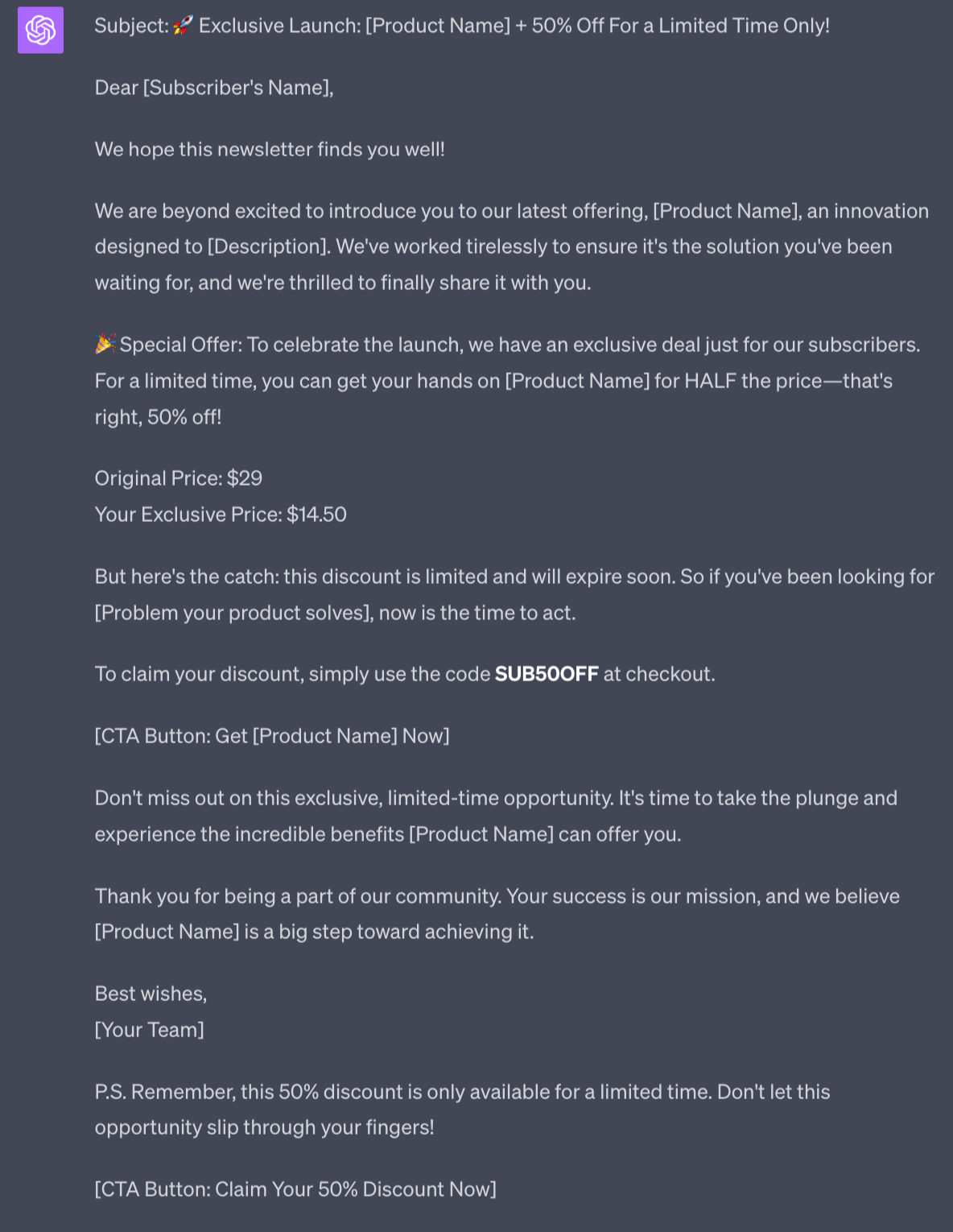
Task: Click the rocket emoji in the subject
Action: 184,26
